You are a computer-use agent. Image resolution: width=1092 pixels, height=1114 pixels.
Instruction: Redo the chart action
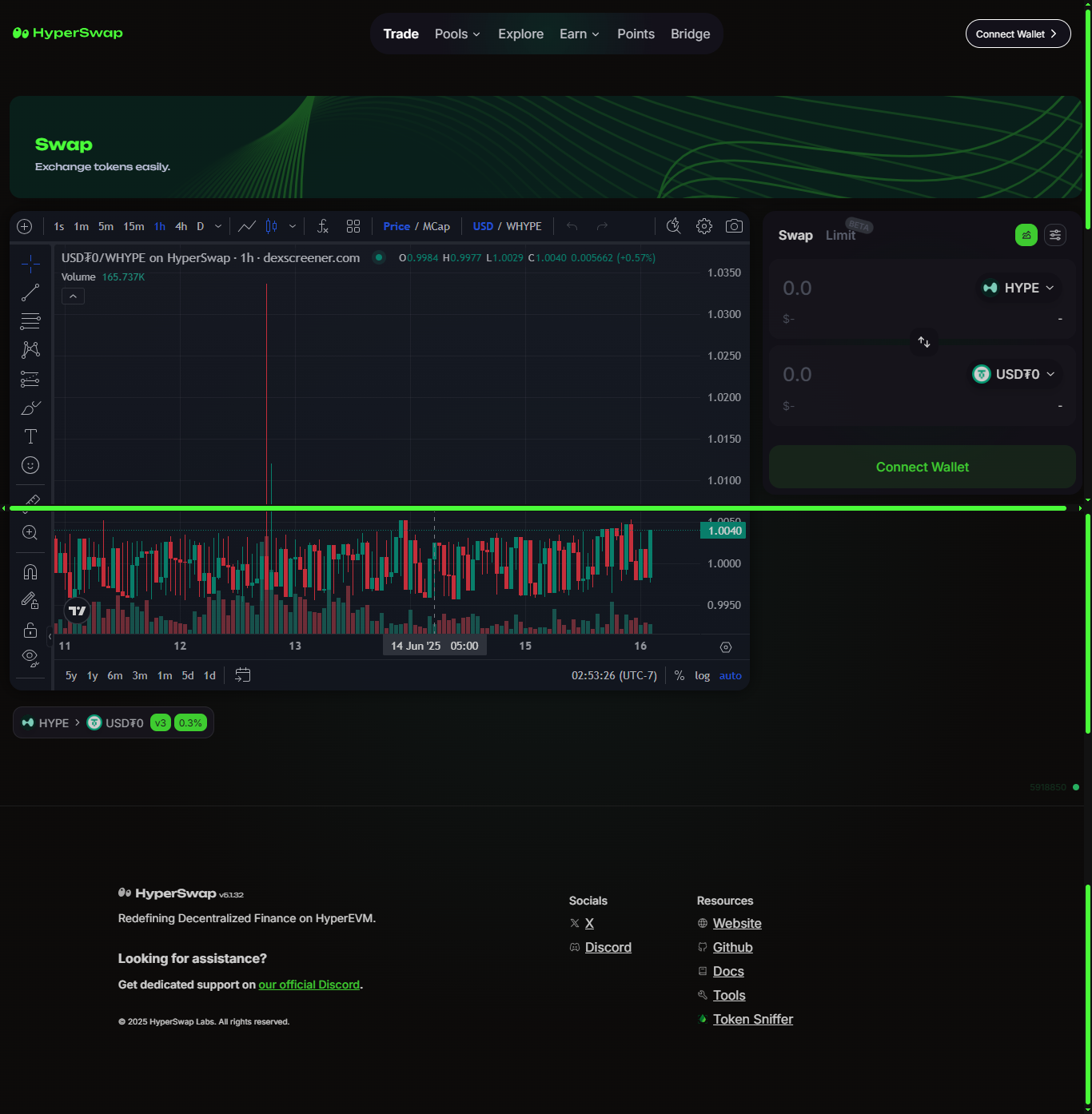603,226
